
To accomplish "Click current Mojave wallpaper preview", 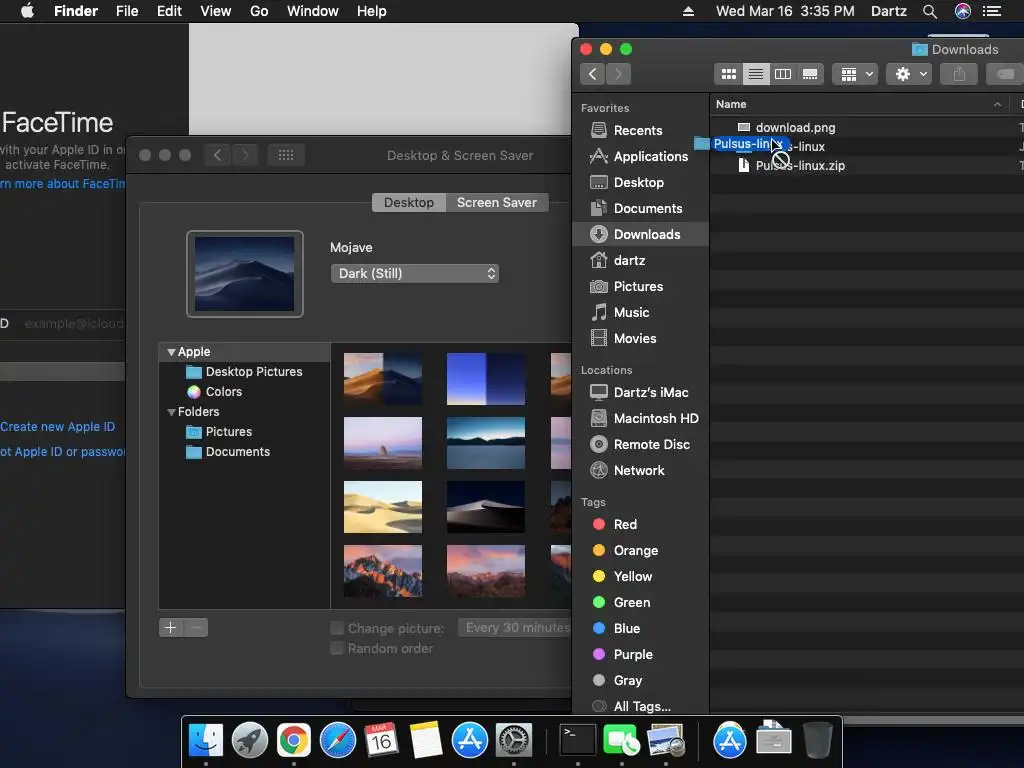I will [245, 274].
